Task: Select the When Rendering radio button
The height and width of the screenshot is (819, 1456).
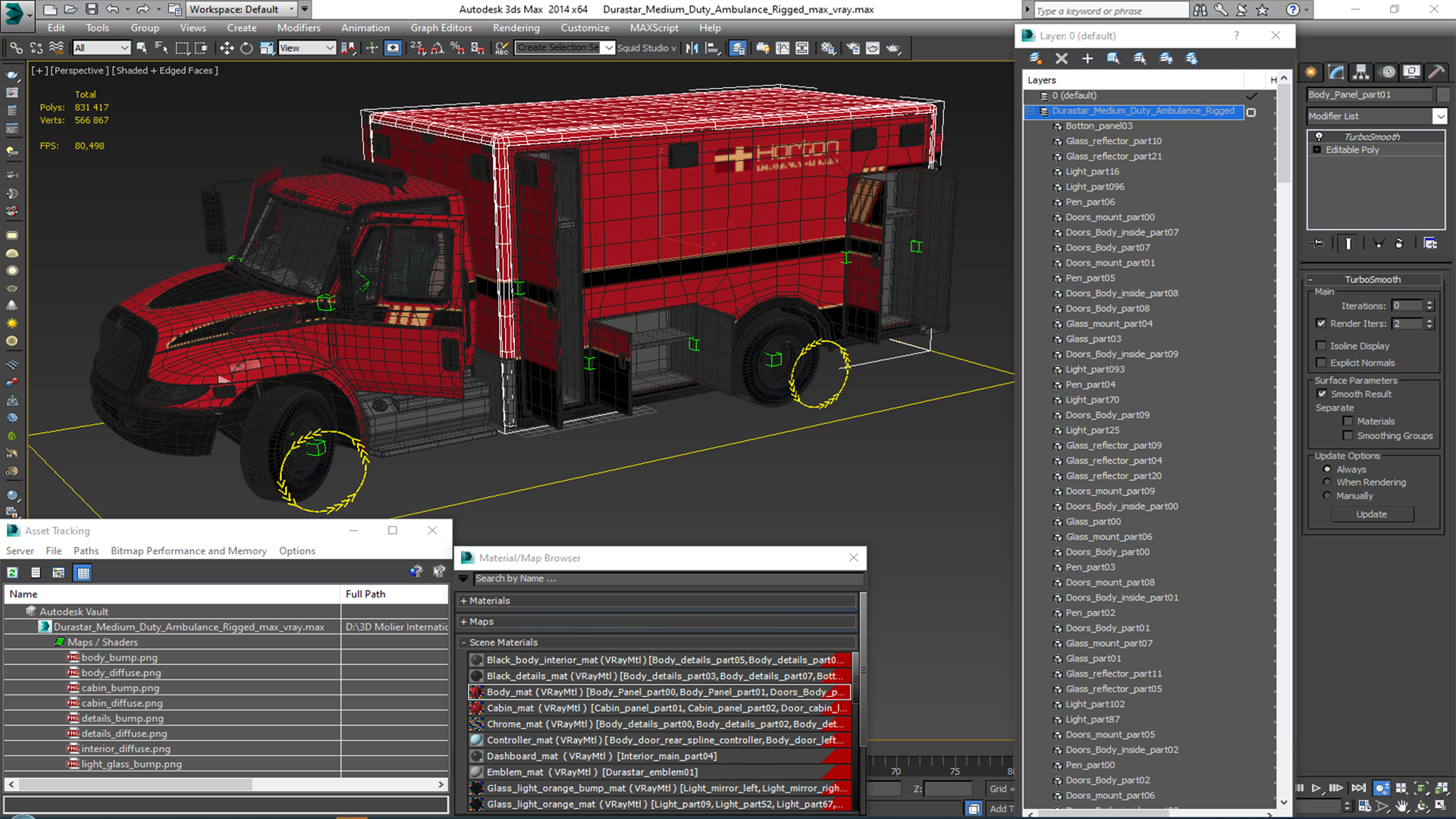Action: (1327, 482)
